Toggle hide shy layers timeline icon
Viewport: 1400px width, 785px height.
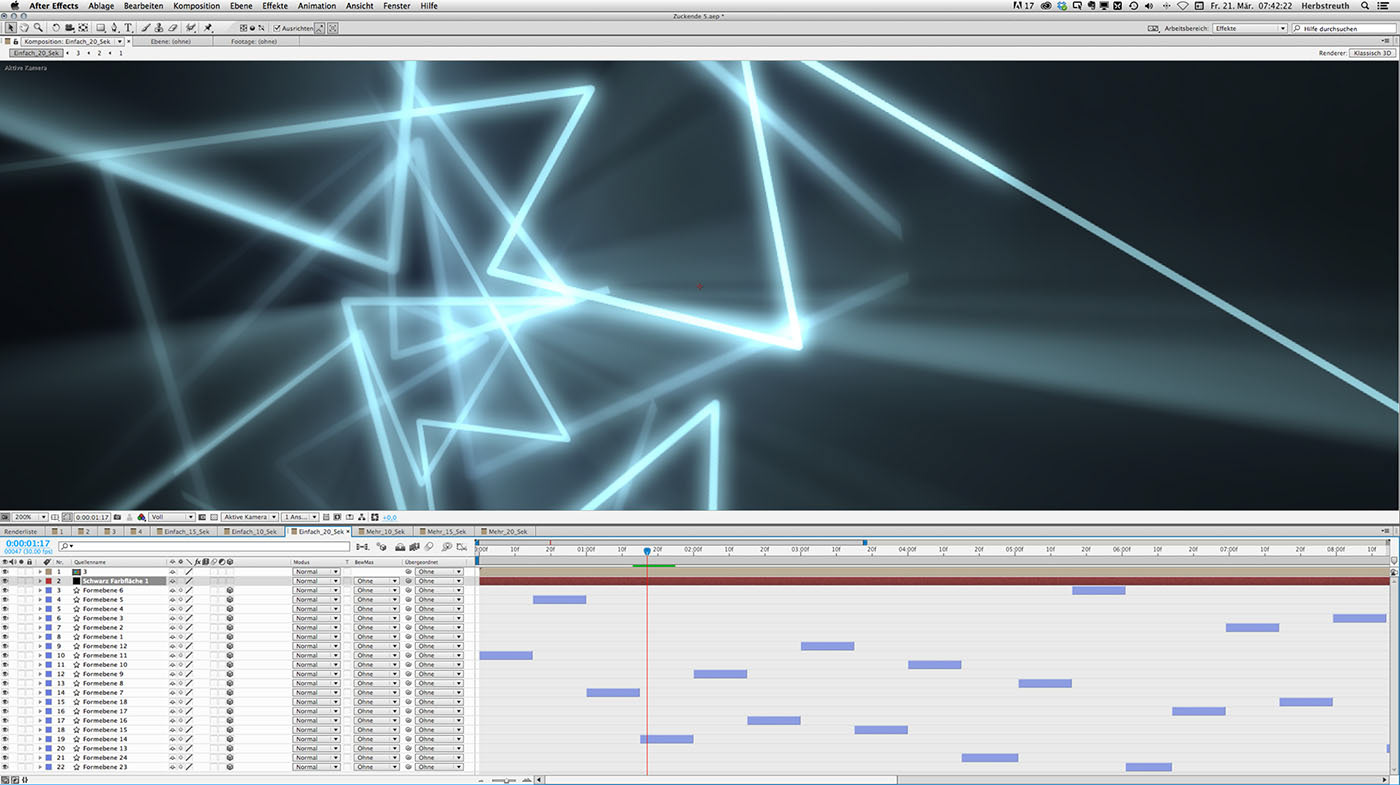pos(400,546)
